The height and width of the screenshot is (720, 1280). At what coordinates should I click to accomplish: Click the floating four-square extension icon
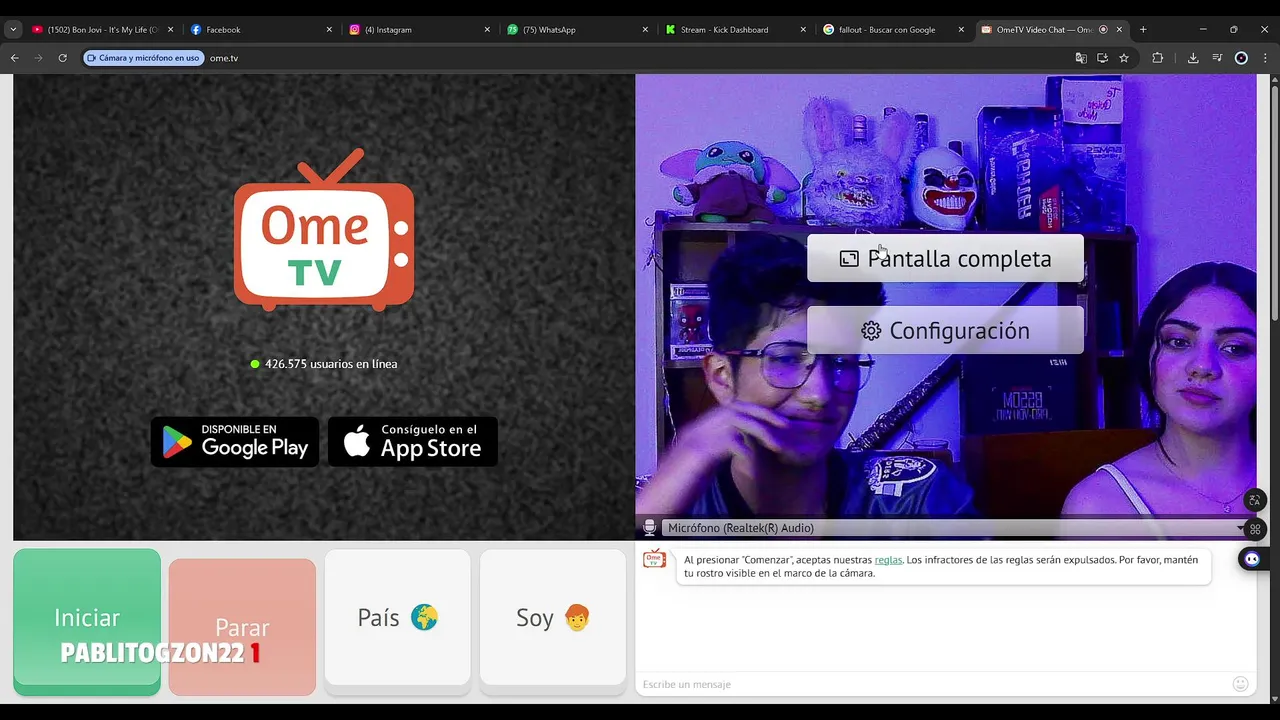coord(1255,529)
